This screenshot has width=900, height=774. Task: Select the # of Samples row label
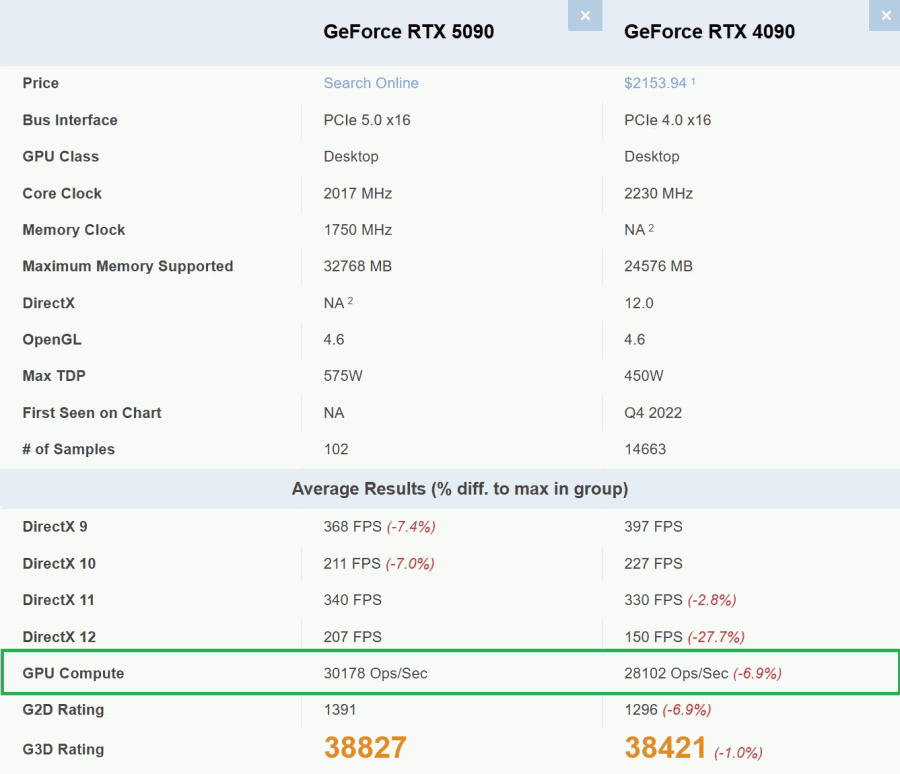69,449
